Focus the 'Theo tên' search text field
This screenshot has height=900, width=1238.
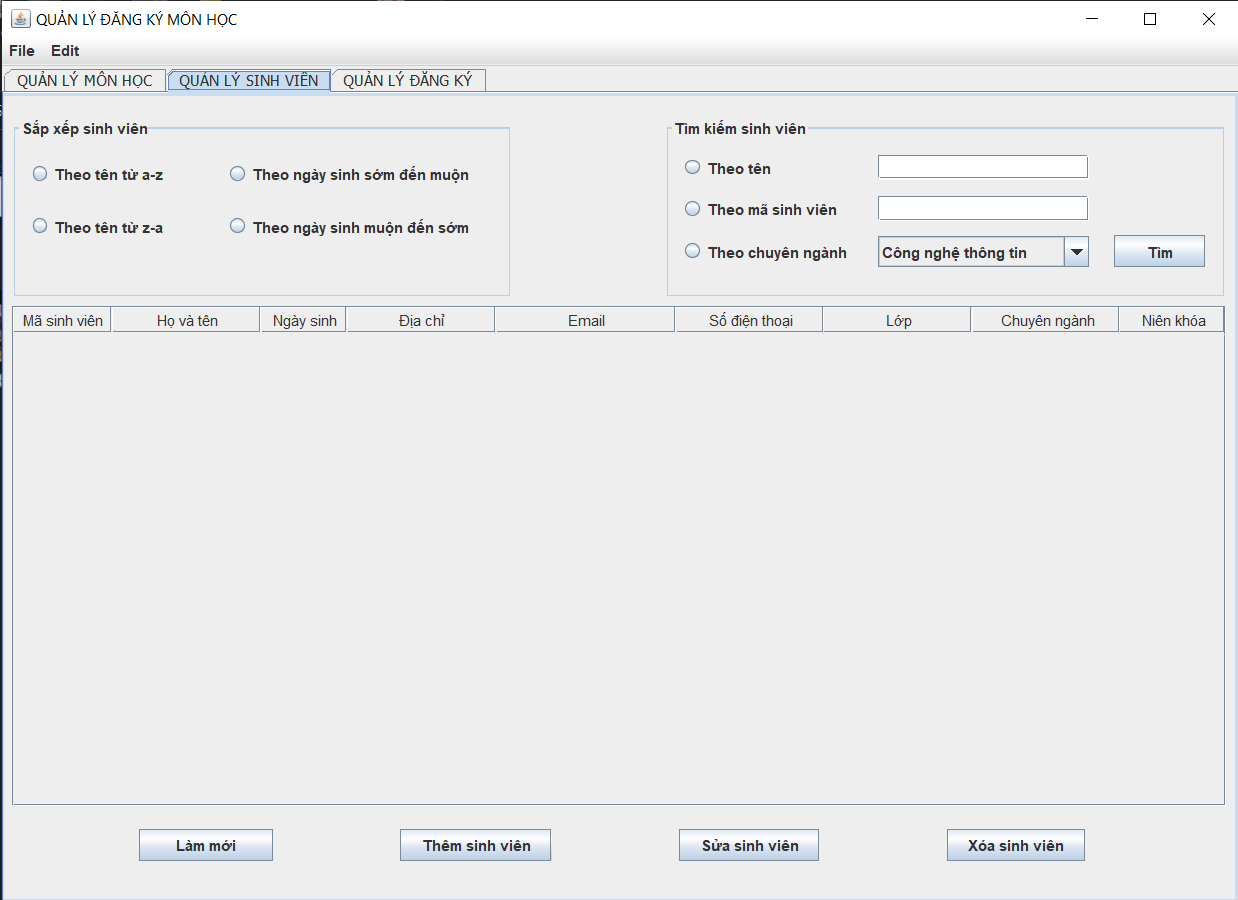(983, 167)
